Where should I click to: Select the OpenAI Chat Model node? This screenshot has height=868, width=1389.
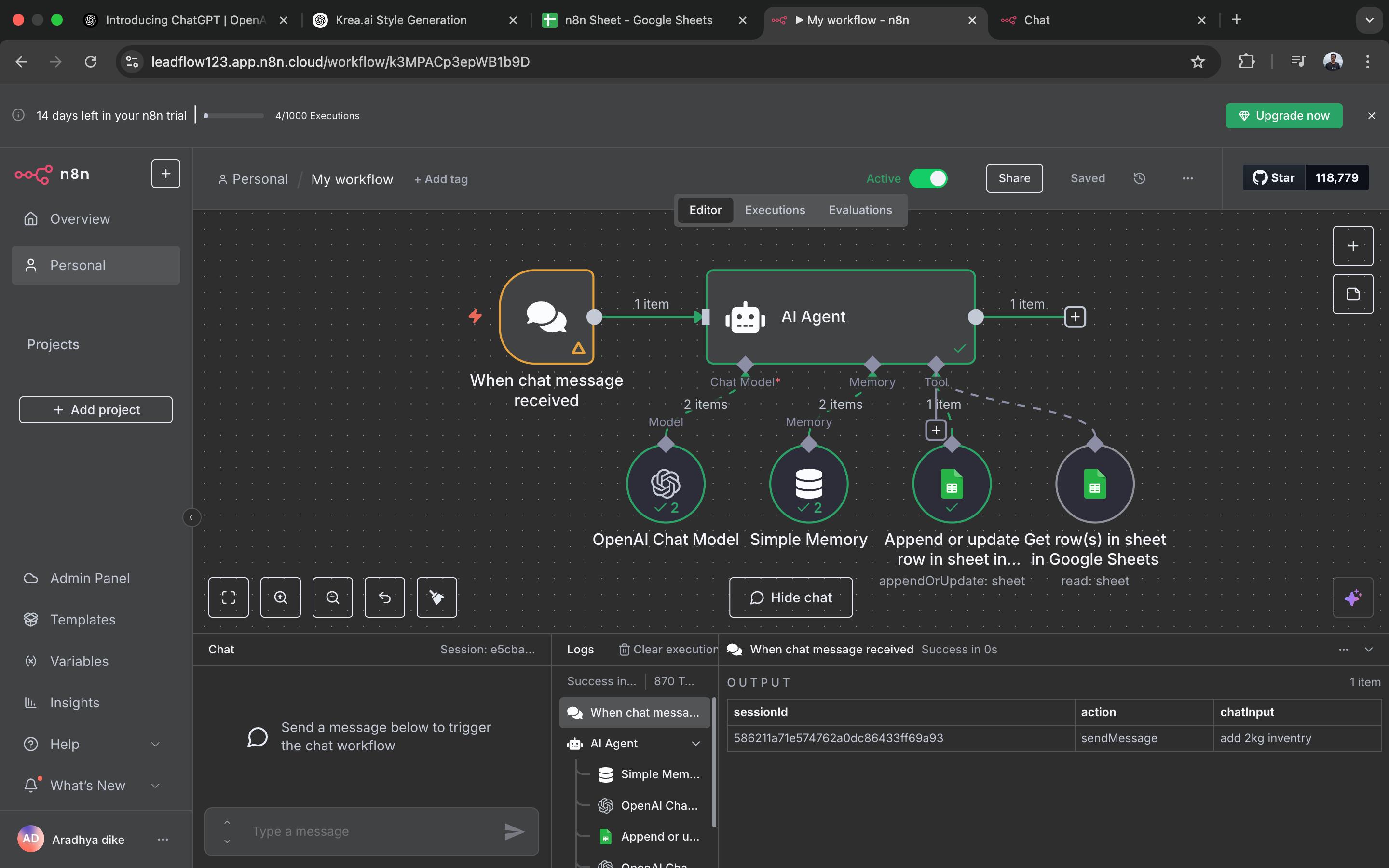pos(665,483)
